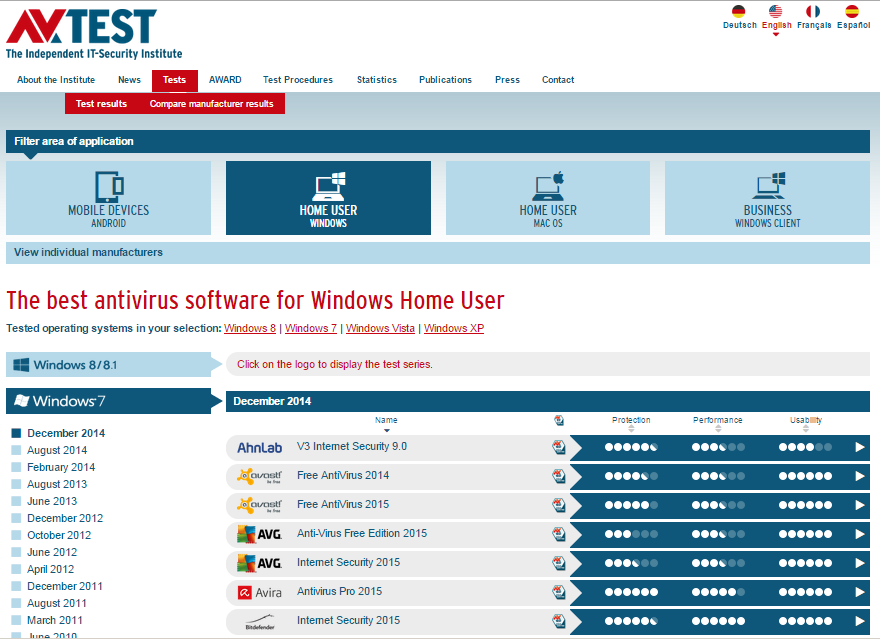The width and height of the screenshot is (880, 639).
Task: Click certificate column header icon
Action: 559,420
